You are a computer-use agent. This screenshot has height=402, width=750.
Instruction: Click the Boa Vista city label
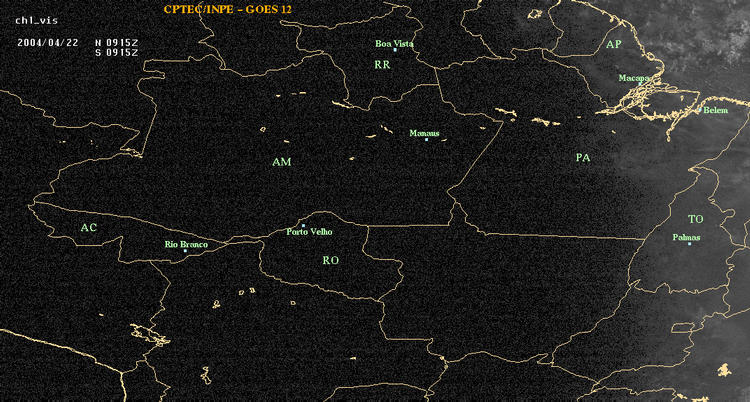pos(394,44)
